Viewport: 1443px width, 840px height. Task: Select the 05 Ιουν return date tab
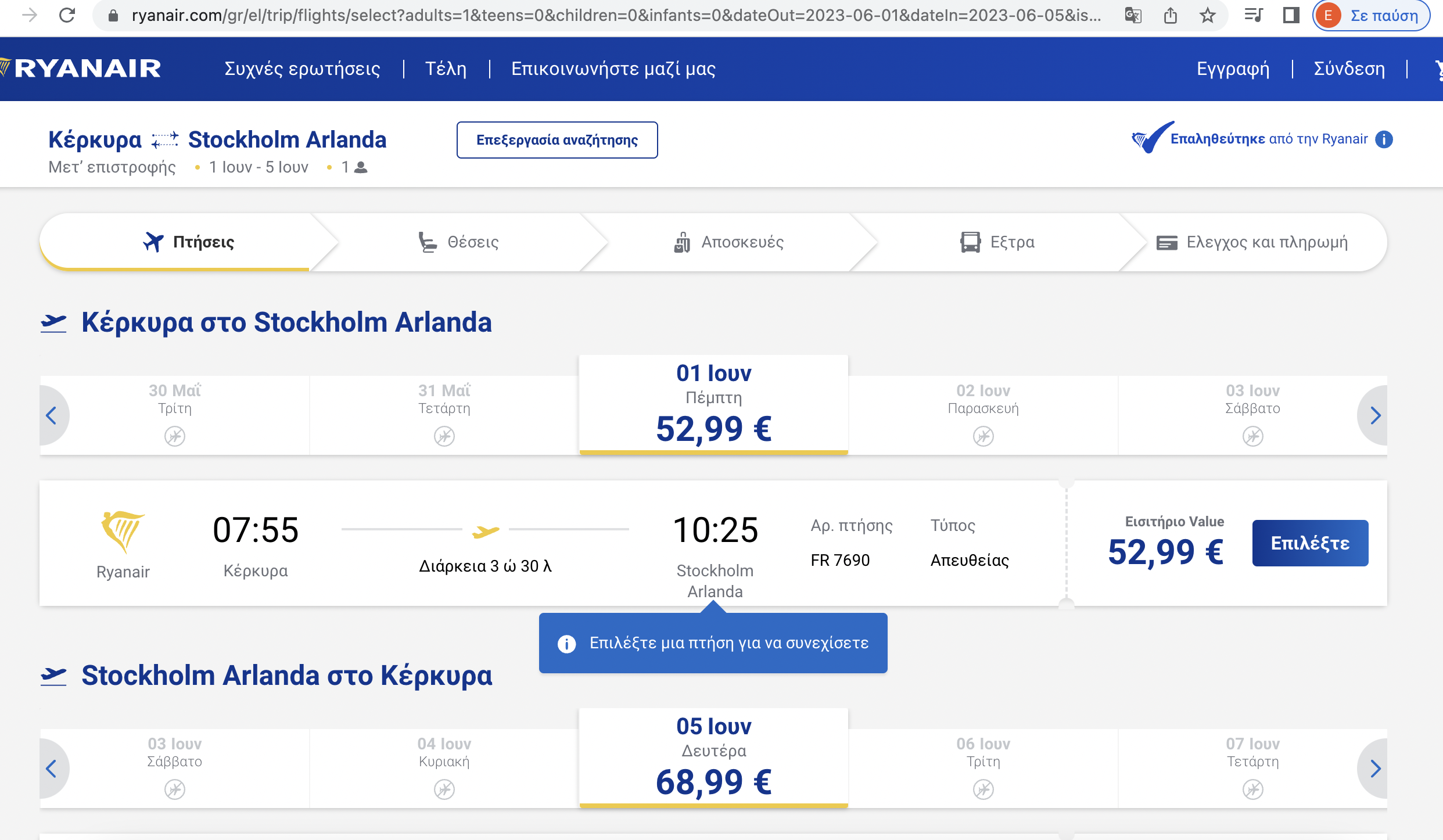click(x=713, y=757)
